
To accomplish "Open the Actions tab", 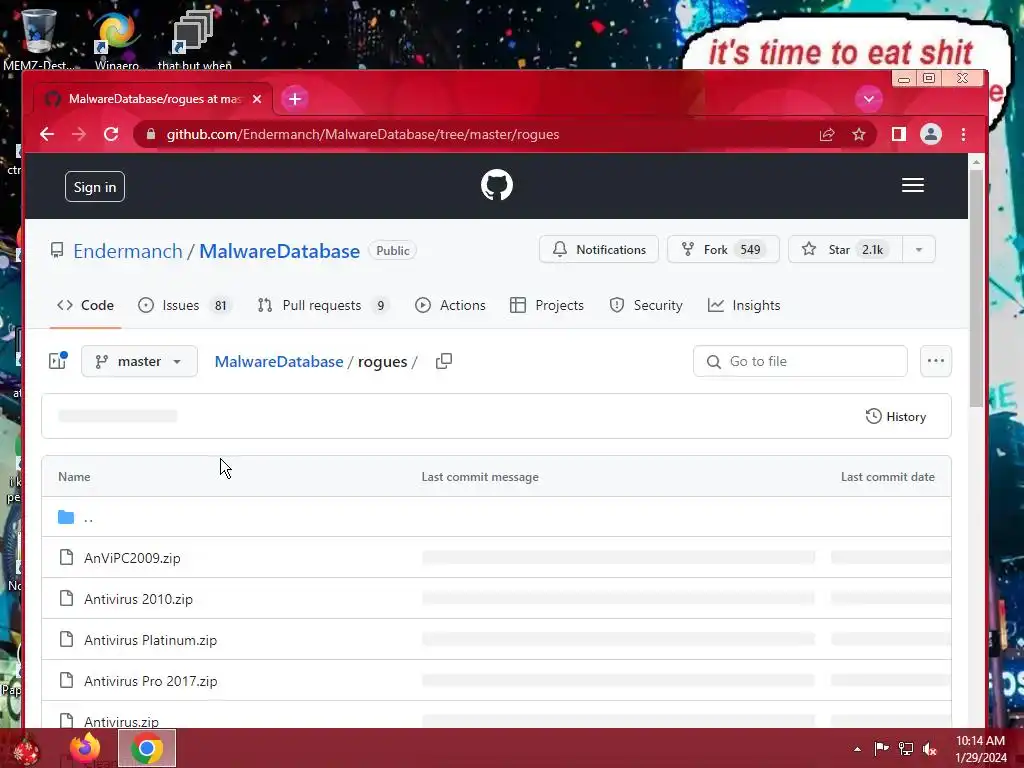I will pos(451,305).
